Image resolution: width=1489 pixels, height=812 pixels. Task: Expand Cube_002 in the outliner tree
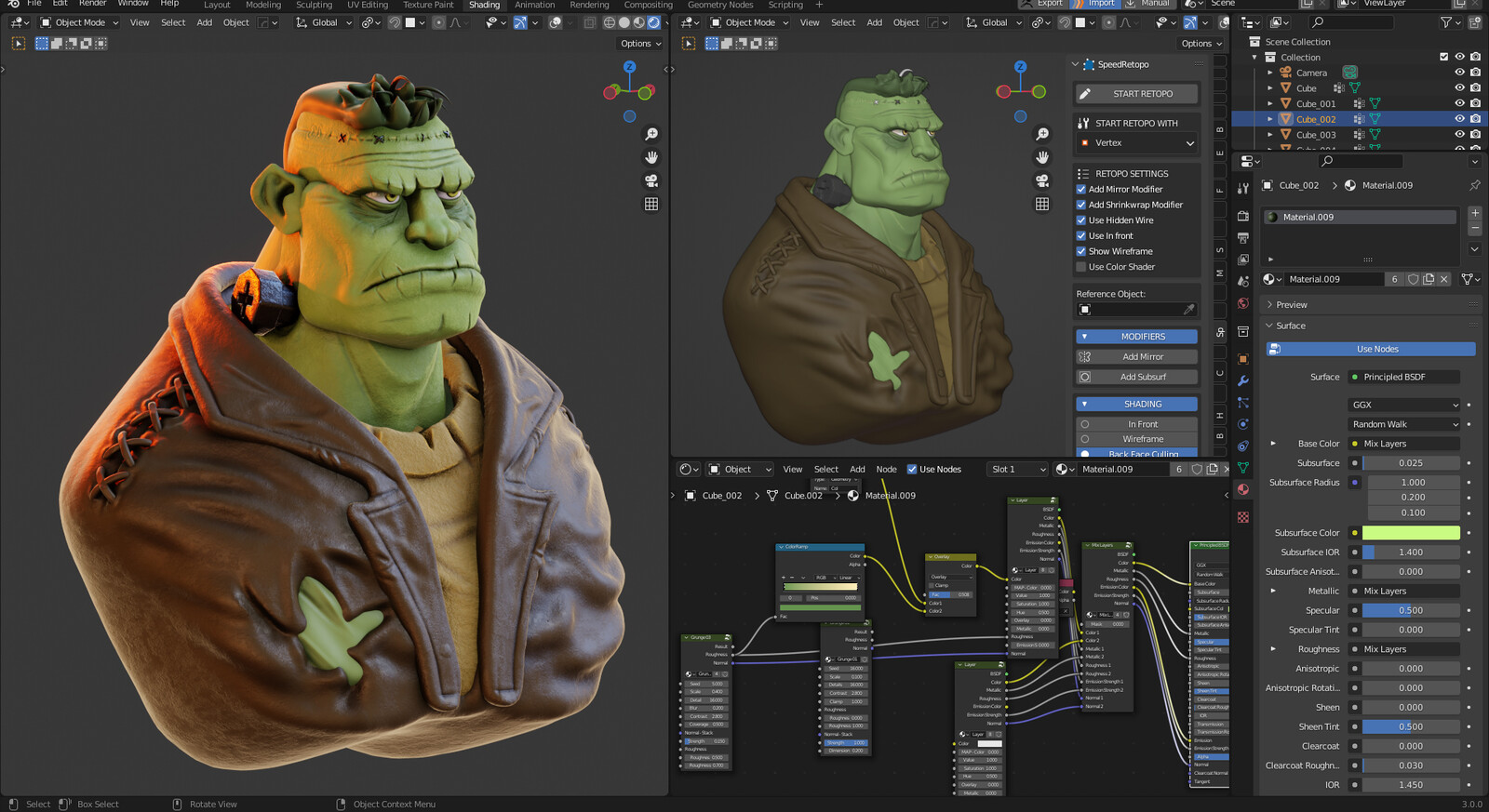(x=1270, y=119)
